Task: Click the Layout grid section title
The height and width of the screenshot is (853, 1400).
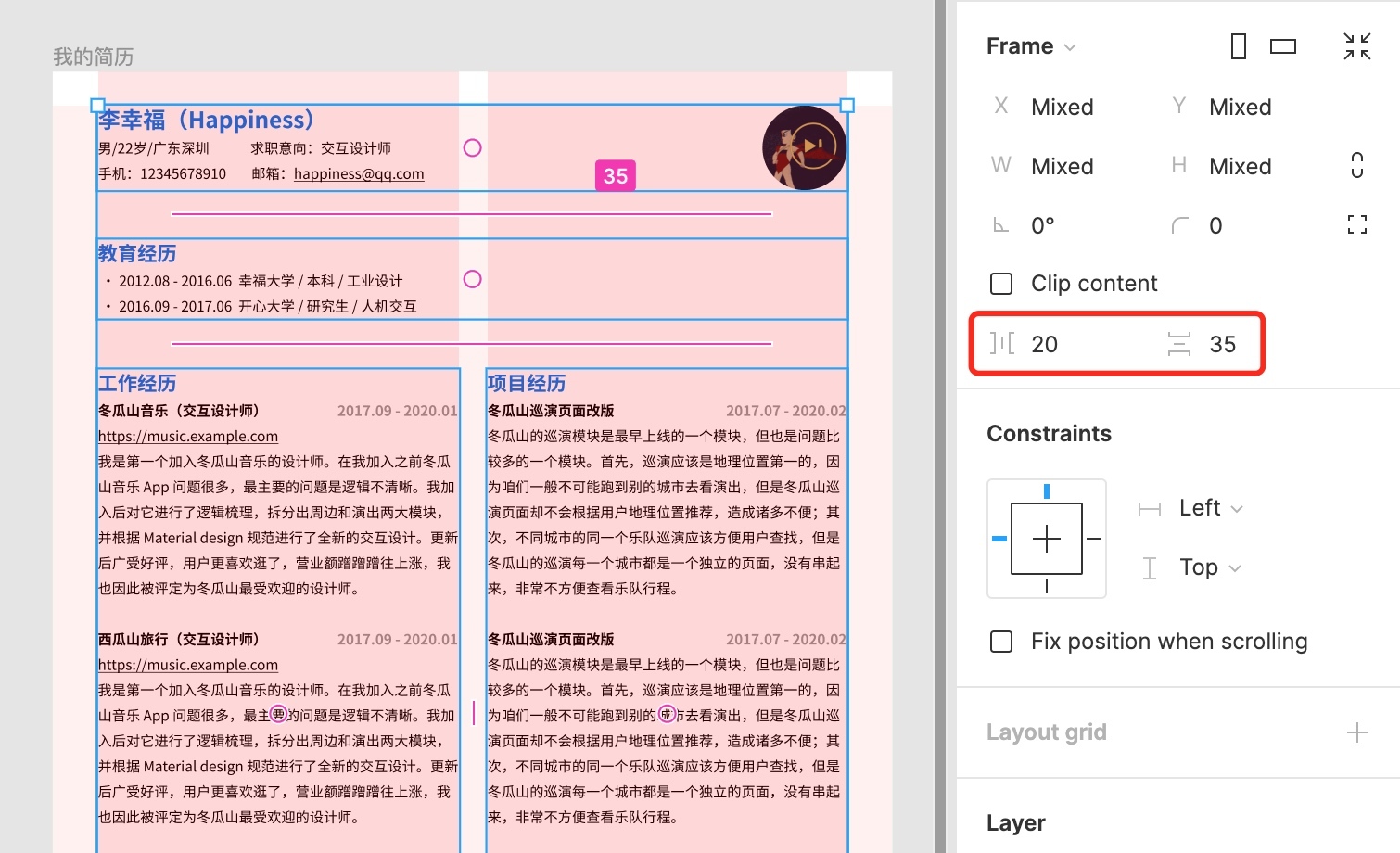Action: click(1047, 732)
